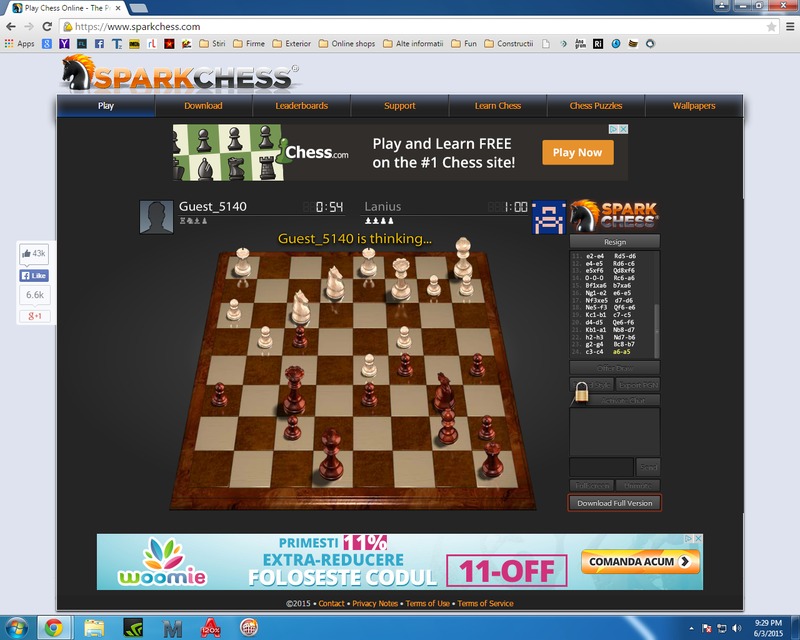Click the Google +1 button in sidebar

(35, 316)
